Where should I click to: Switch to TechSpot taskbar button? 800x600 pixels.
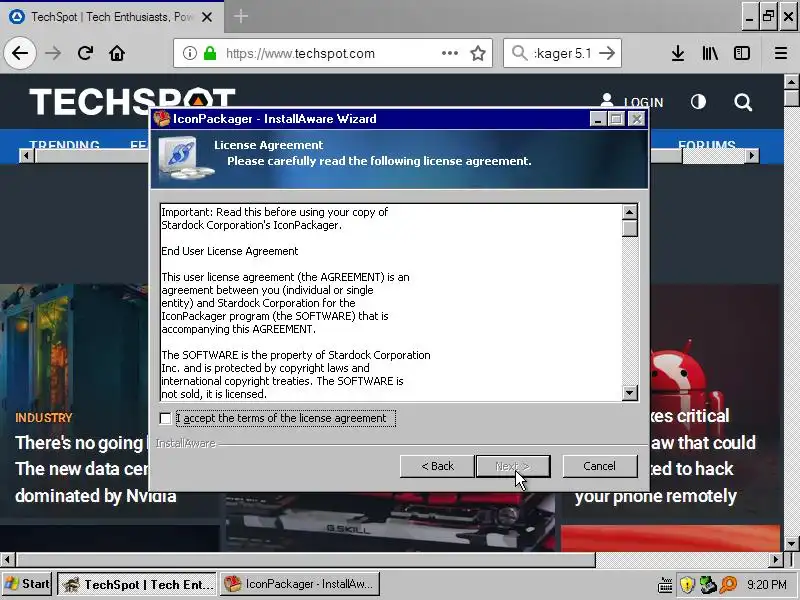click(137, 584)
